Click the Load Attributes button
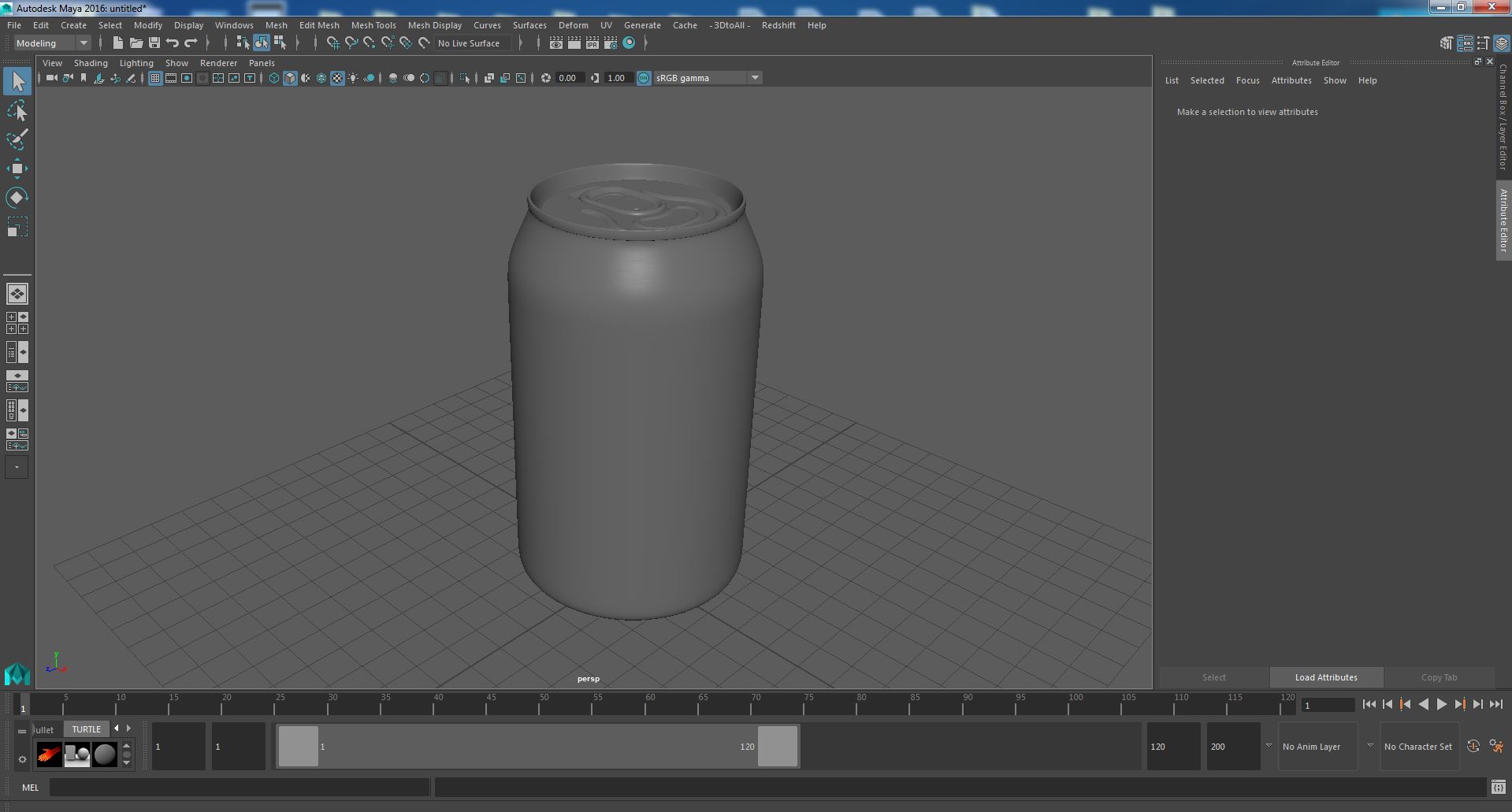1512x812 pixels. pyautogui.click(x=1326, y=677)
